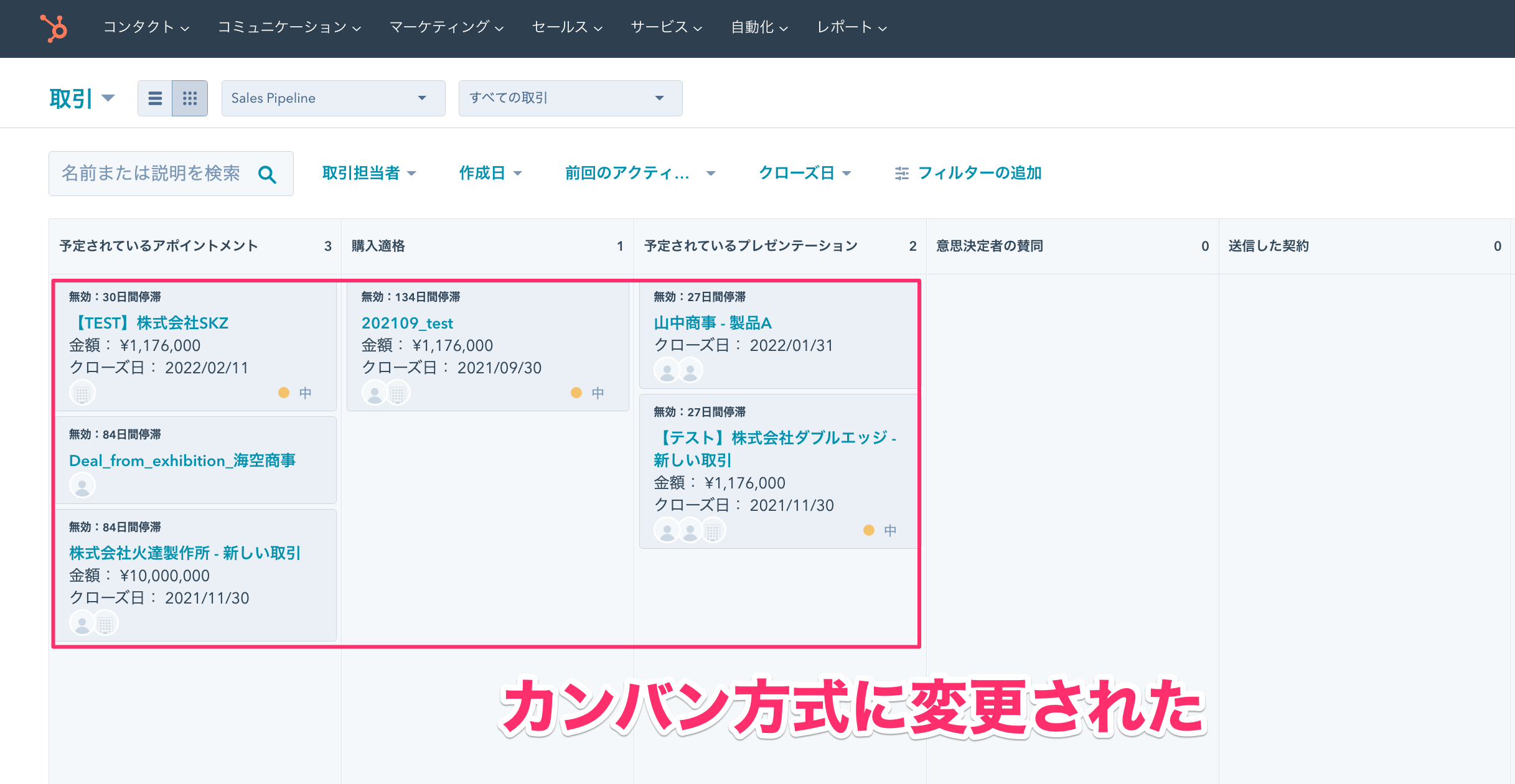Screen dimensions: 1515x784
Task: Open the レポート menu
Action: (x=851, y=27)
